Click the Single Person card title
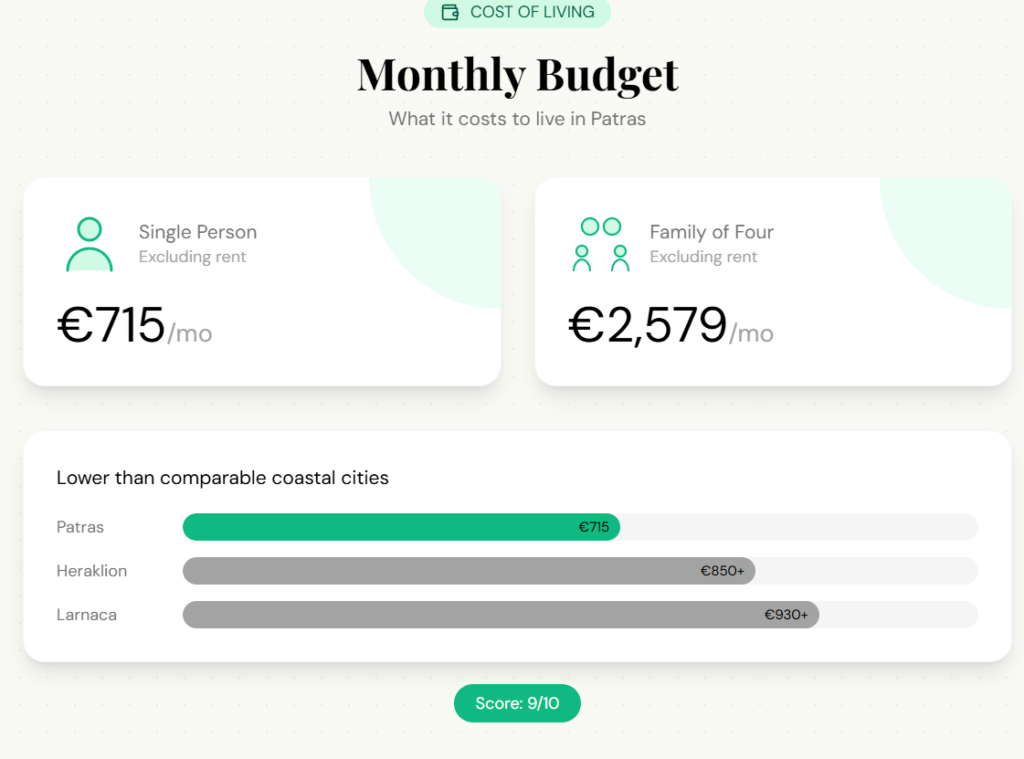The image size is (1024, 759). [198, 232]
